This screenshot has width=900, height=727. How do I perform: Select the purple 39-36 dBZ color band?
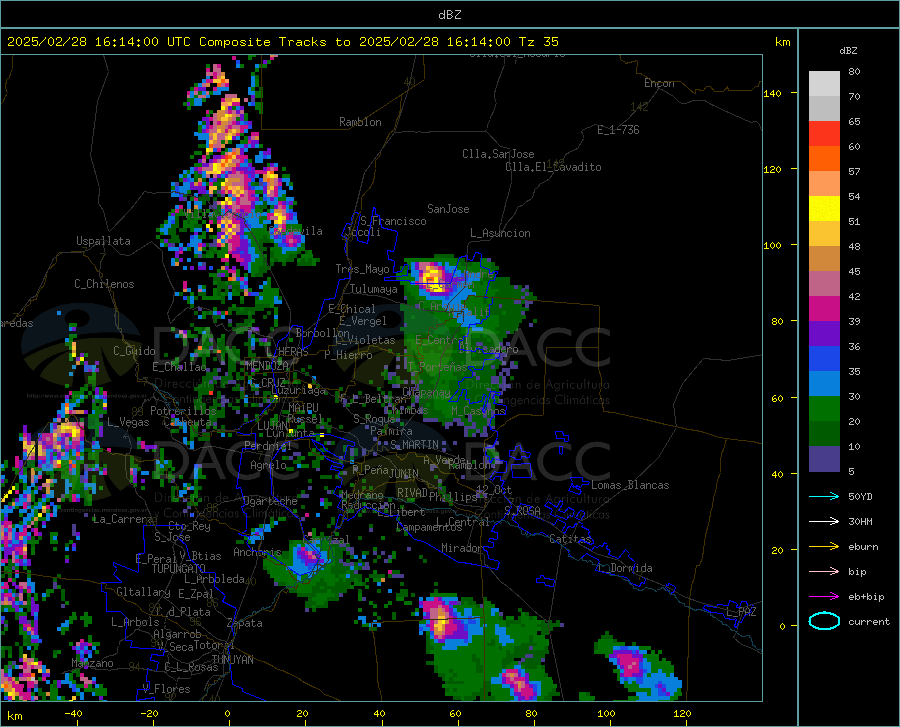click(x=824, y=334)
